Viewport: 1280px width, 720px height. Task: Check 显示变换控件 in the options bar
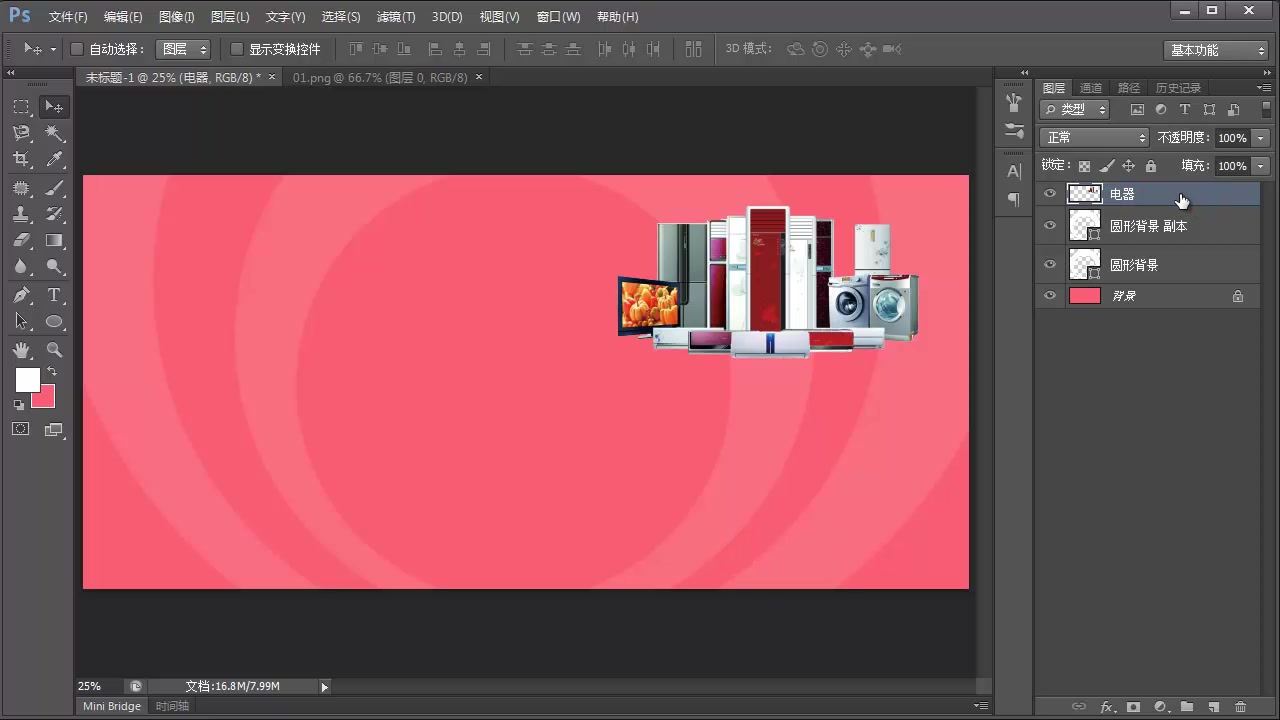pos(236,48)
